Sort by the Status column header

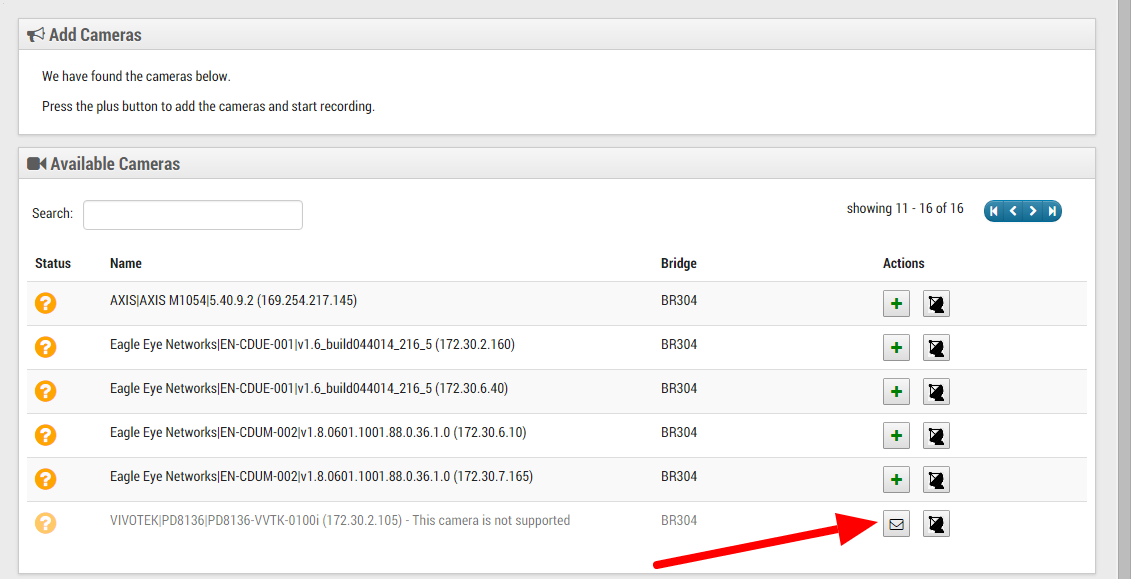coord(53,263)
